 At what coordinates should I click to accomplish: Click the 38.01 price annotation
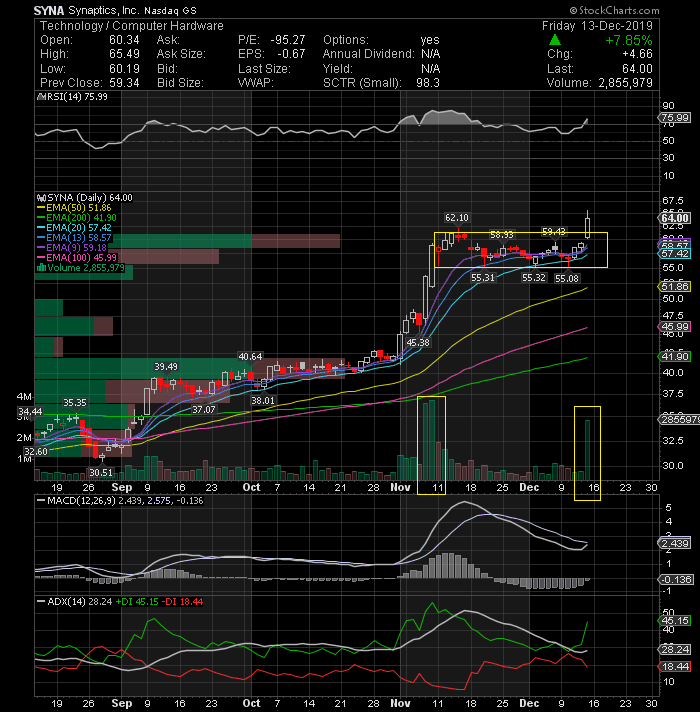tap(263, 400)
